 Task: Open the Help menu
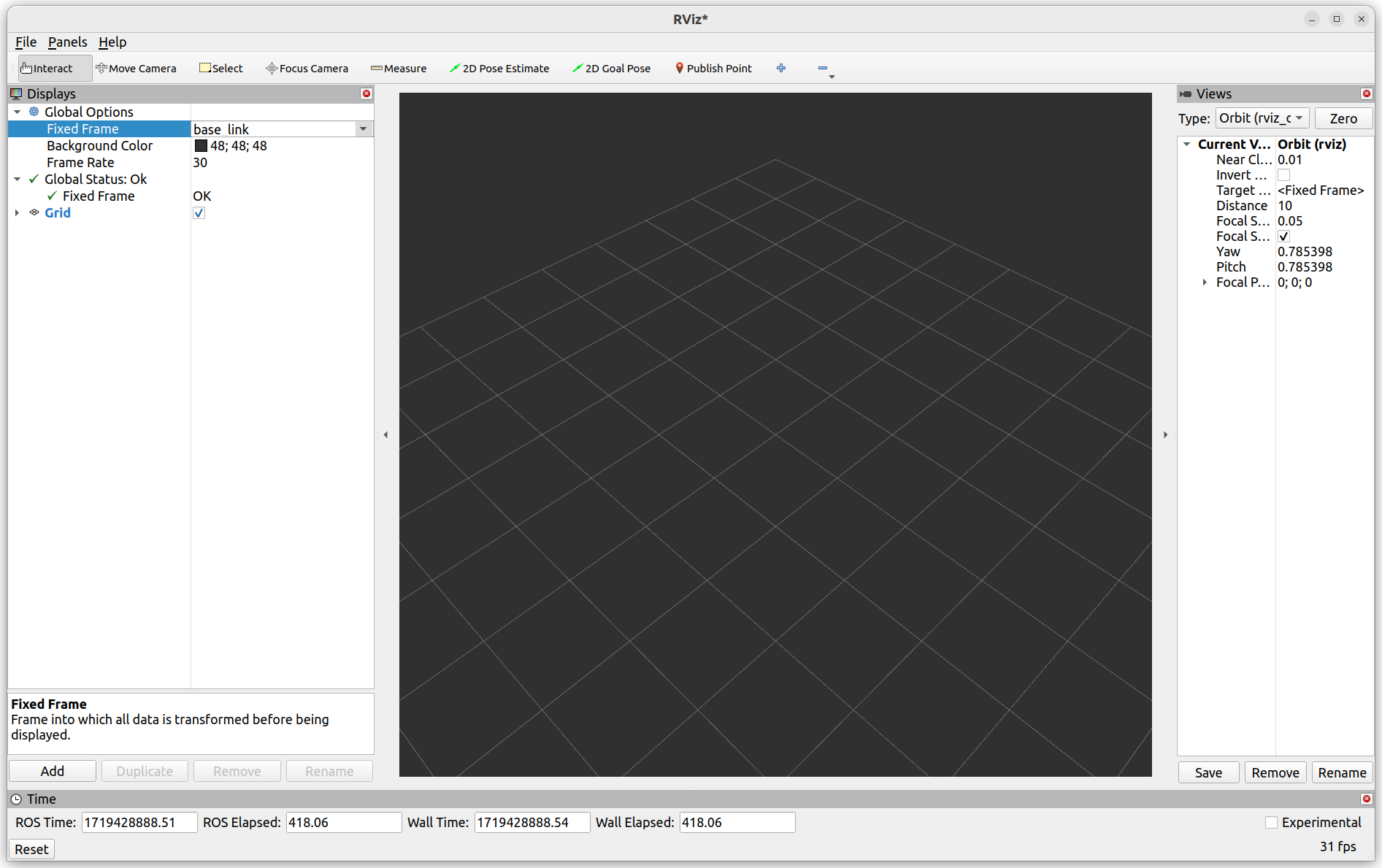(x=112, y=42)
